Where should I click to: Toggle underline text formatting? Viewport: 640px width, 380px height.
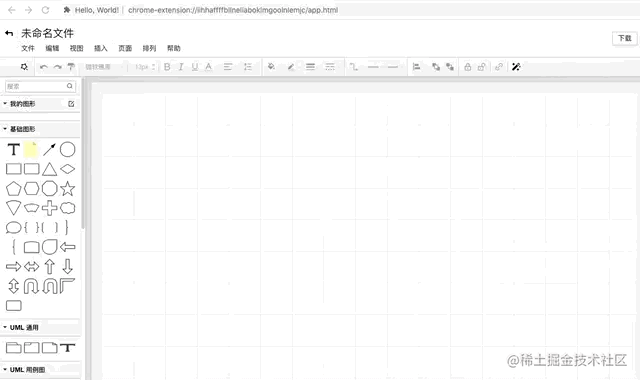point(195,67)
